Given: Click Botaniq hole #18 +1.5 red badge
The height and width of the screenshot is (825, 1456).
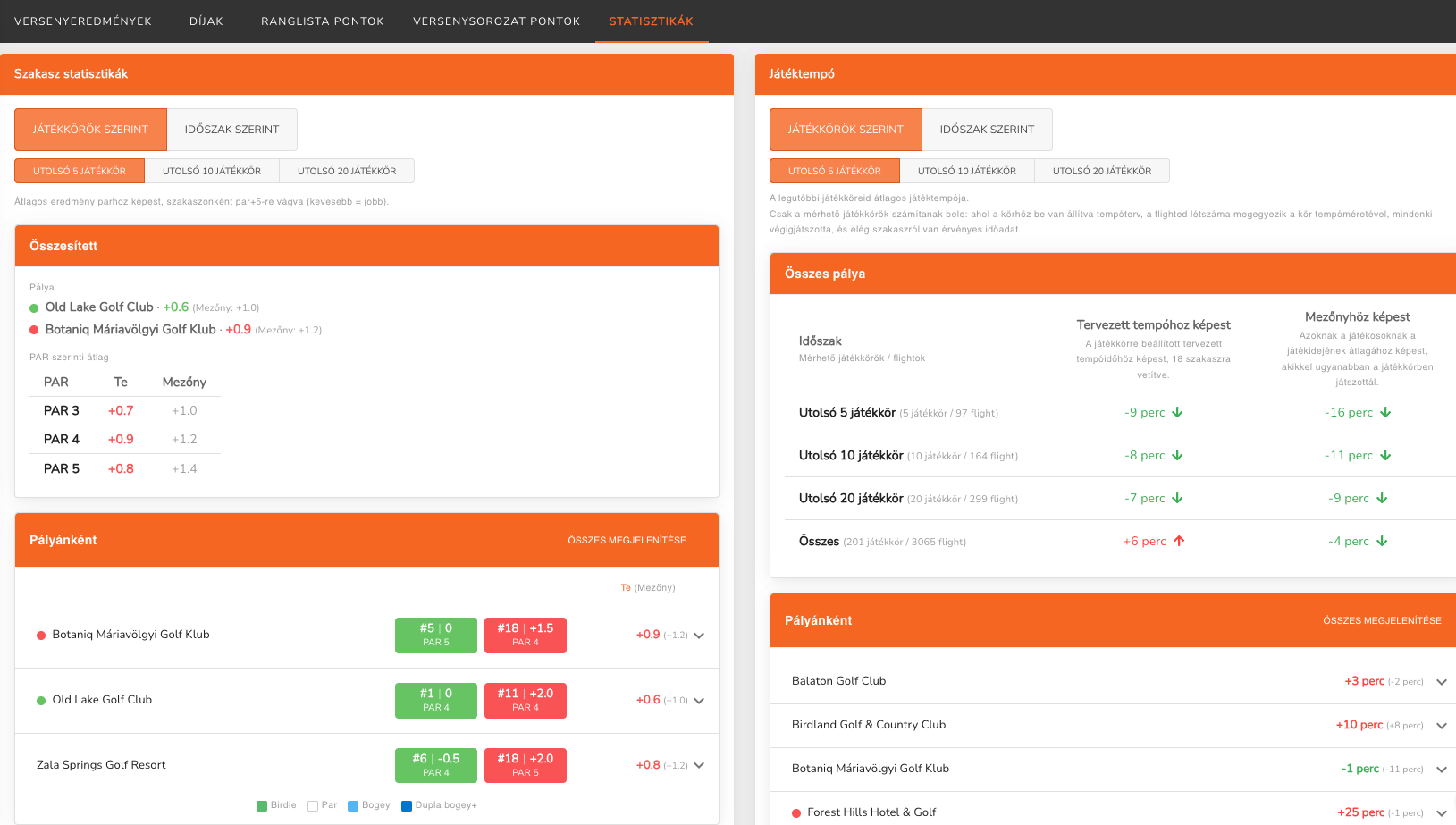Looking at the screenshot, I should pos(526,635).
